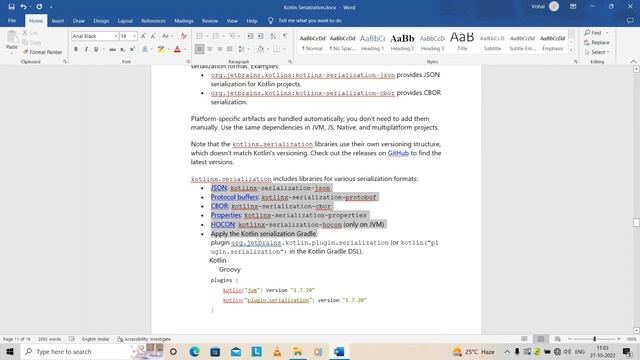The width and height of the screenshot is (640, 360).
Task: Toggle Italic formatting
Action: click(x=86, y=49)
